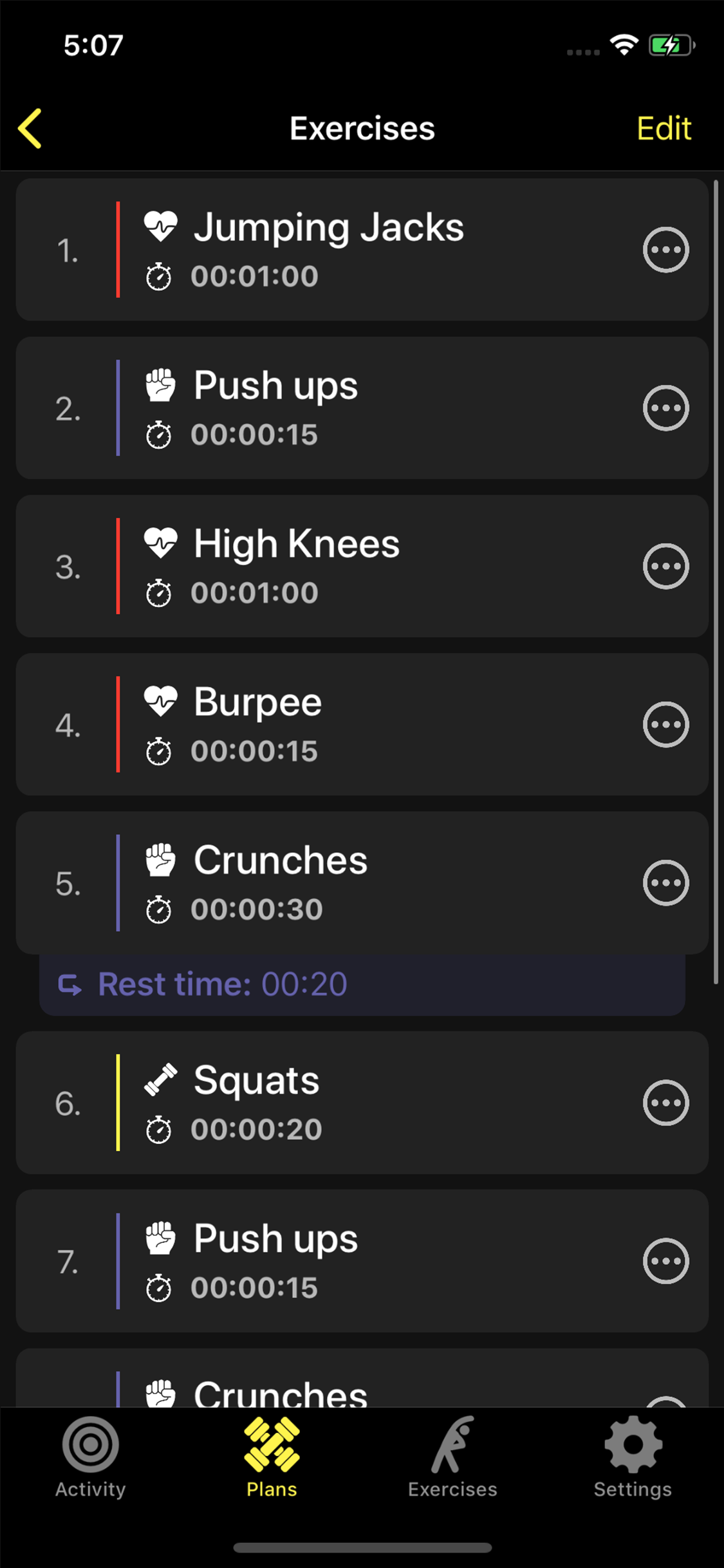This screenshot has height=1568, width=724.
Task: Expand options for exercise 2 Push ups
Action: pyautogui.click(x=665, y=408)
